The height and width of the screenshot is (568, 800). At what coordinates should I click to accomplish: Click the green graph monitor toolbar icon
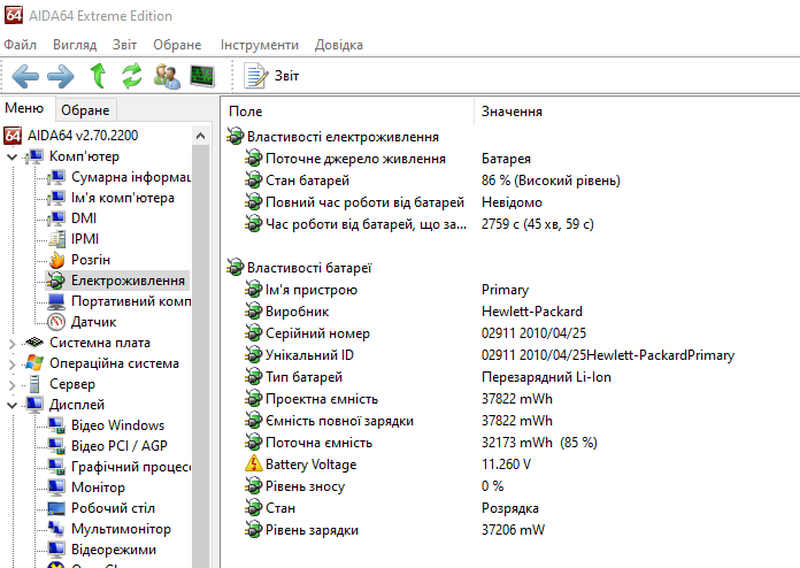[x=203, y=75]
